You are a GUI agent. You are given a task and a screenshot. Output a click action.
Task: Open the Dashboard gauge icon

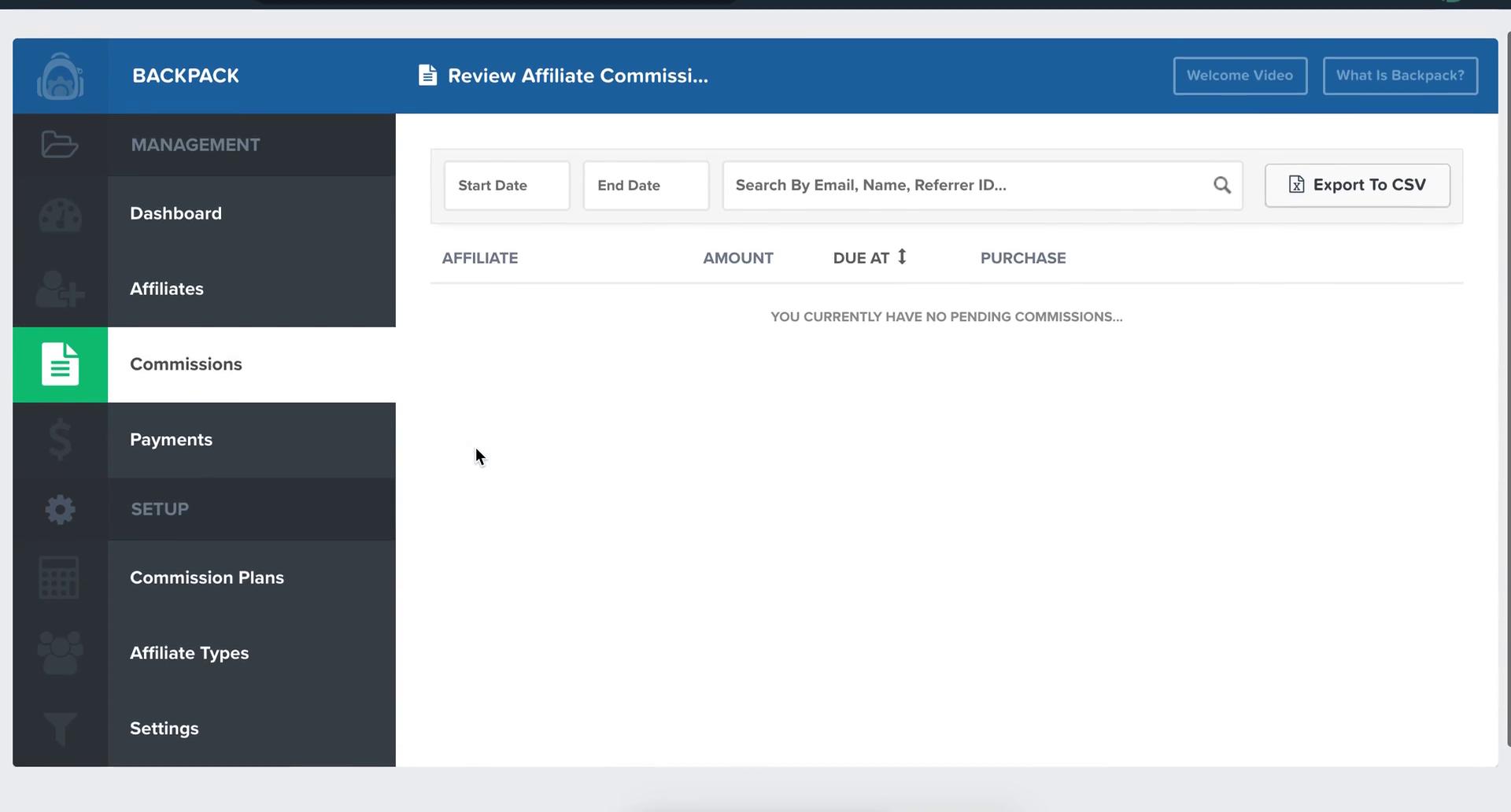pos(60,215)
